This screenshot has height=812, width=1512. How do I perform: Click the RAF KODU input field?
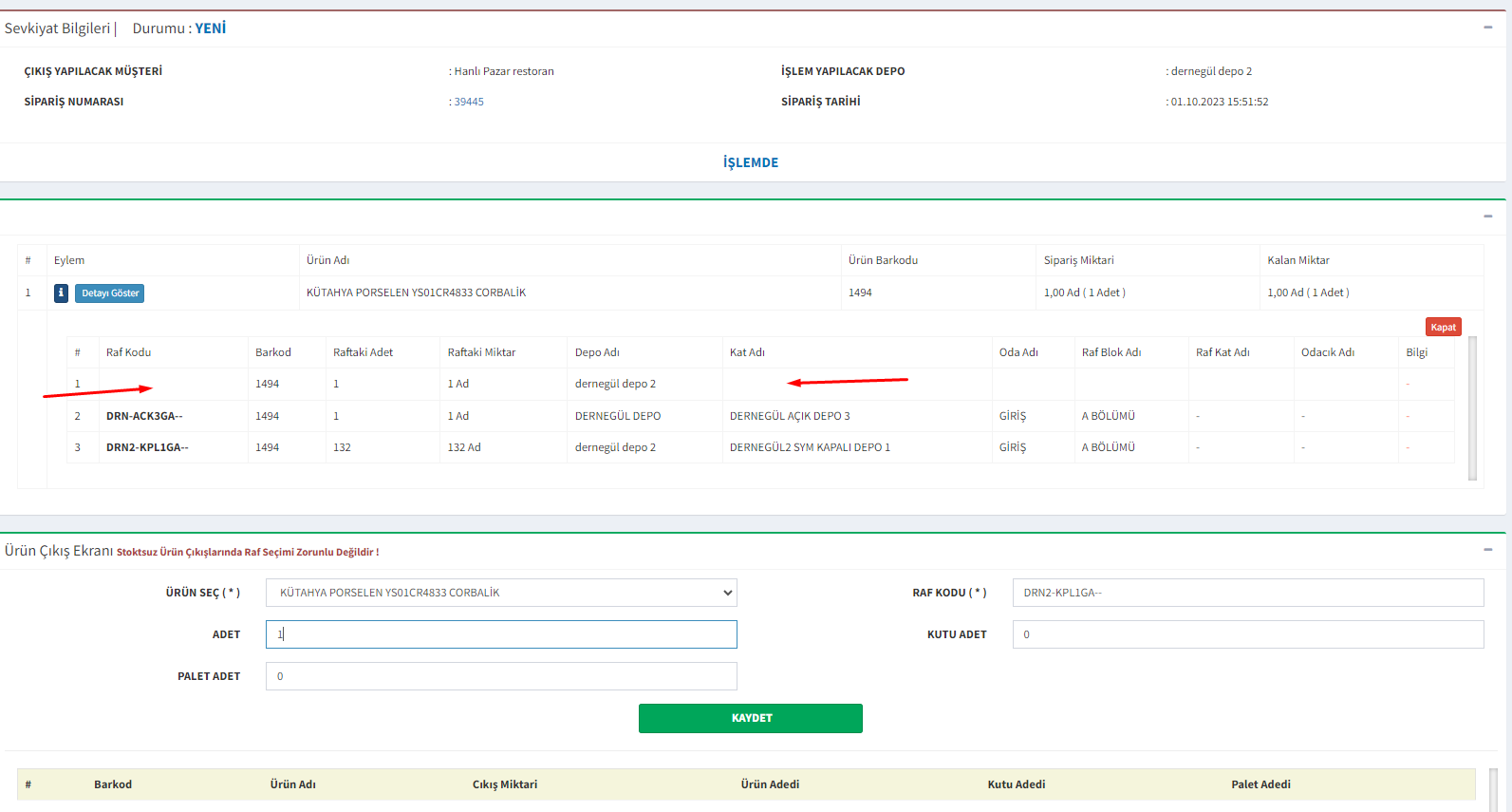tap(1247, 593)
